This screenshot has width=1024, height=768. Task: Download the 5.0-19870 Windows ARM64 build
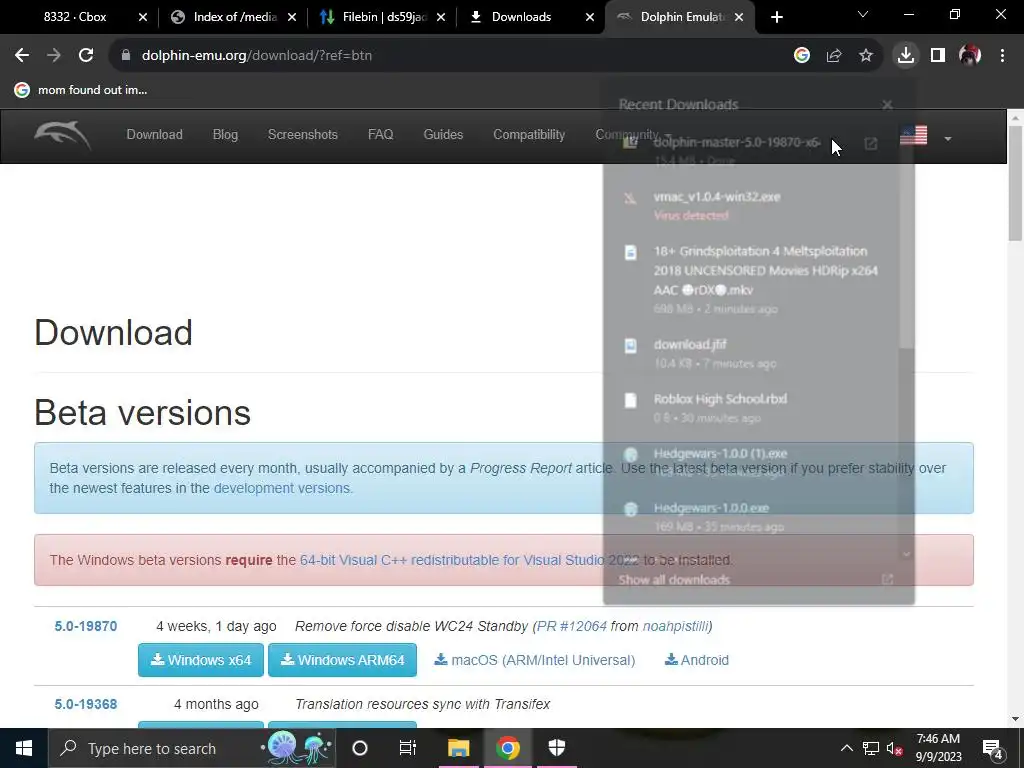tap(342, 660)
